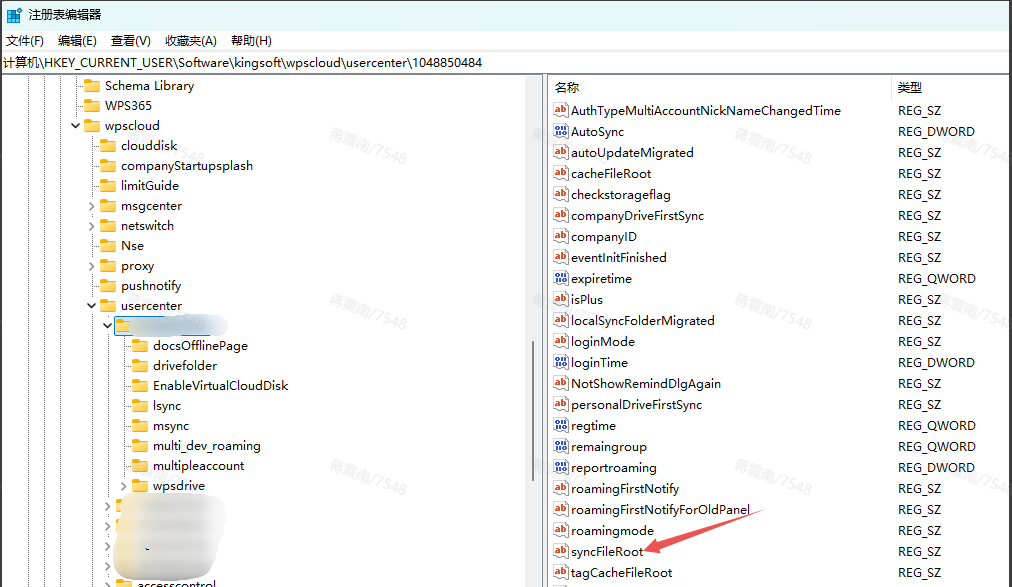Select the localSyncFolderMigrated value
The height and width of the screenshot is (587, 1012).
[x=643, y=321]
